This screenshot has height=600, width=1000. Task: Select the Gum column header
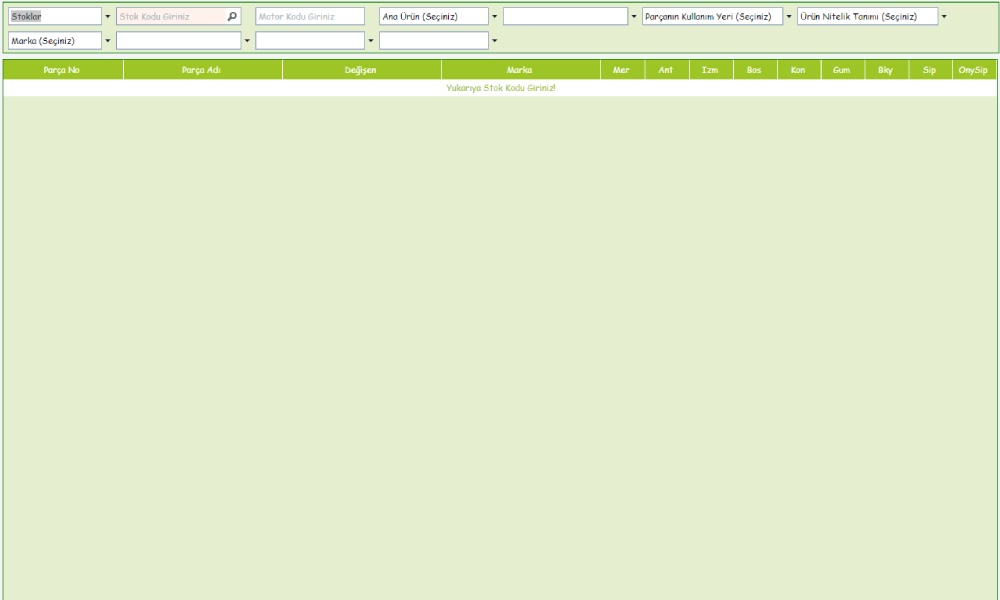point(842,70)
